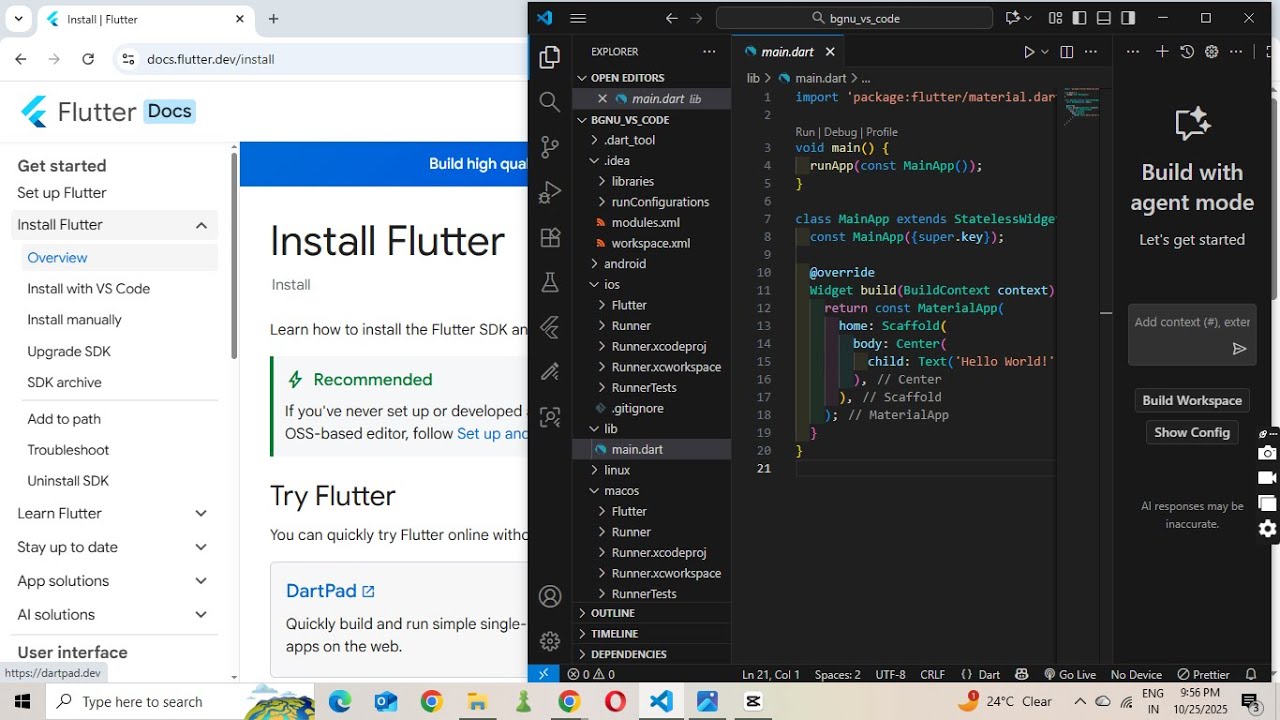This screenshot has height=720, width=1280.
Task: Show chat history clock icon
Action: (1187, 52)
